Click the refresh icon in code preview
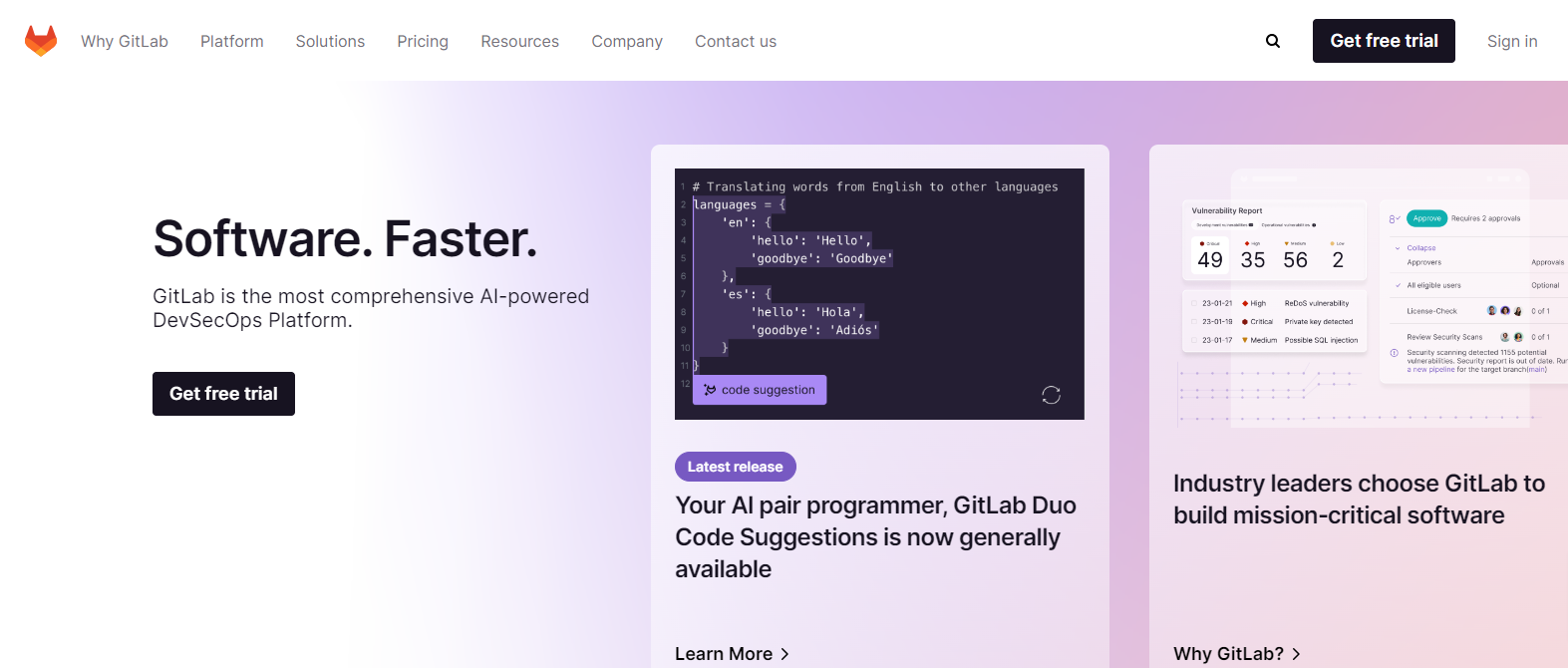This screenshot has height=668, width=1568. (1051, 395)
